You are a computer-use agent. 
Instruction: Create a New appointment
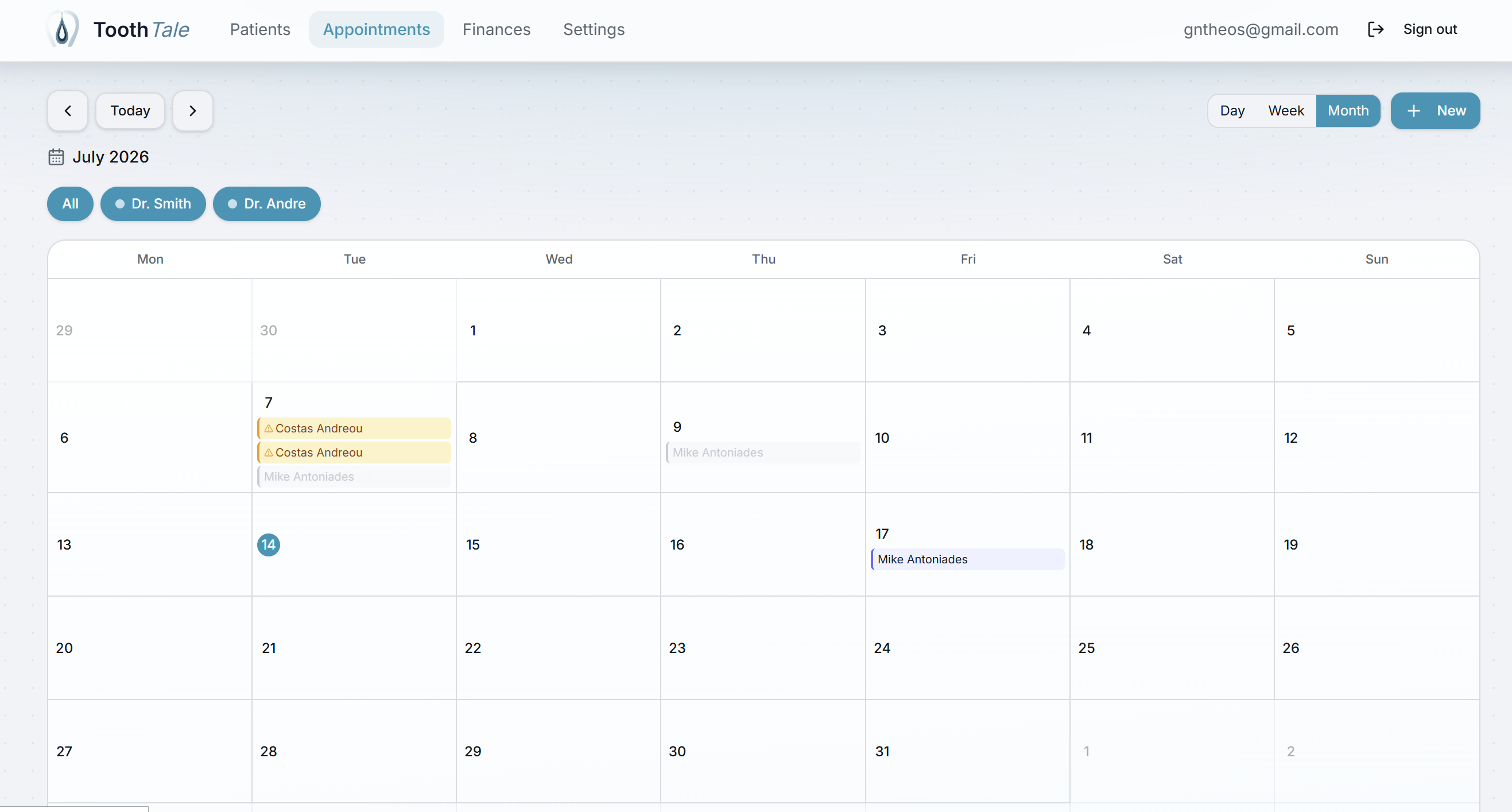[x=1435, y=110]
